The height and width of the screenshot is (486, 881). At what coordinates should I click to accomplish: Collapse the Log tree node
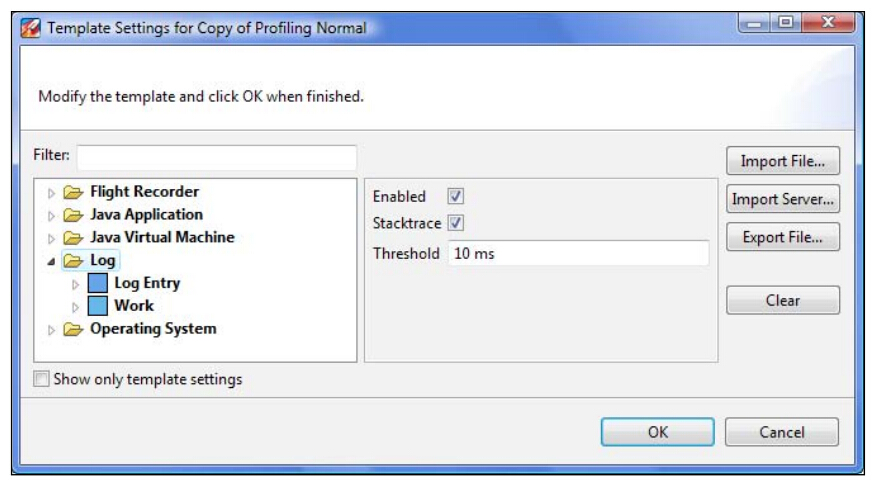point(51,262)
